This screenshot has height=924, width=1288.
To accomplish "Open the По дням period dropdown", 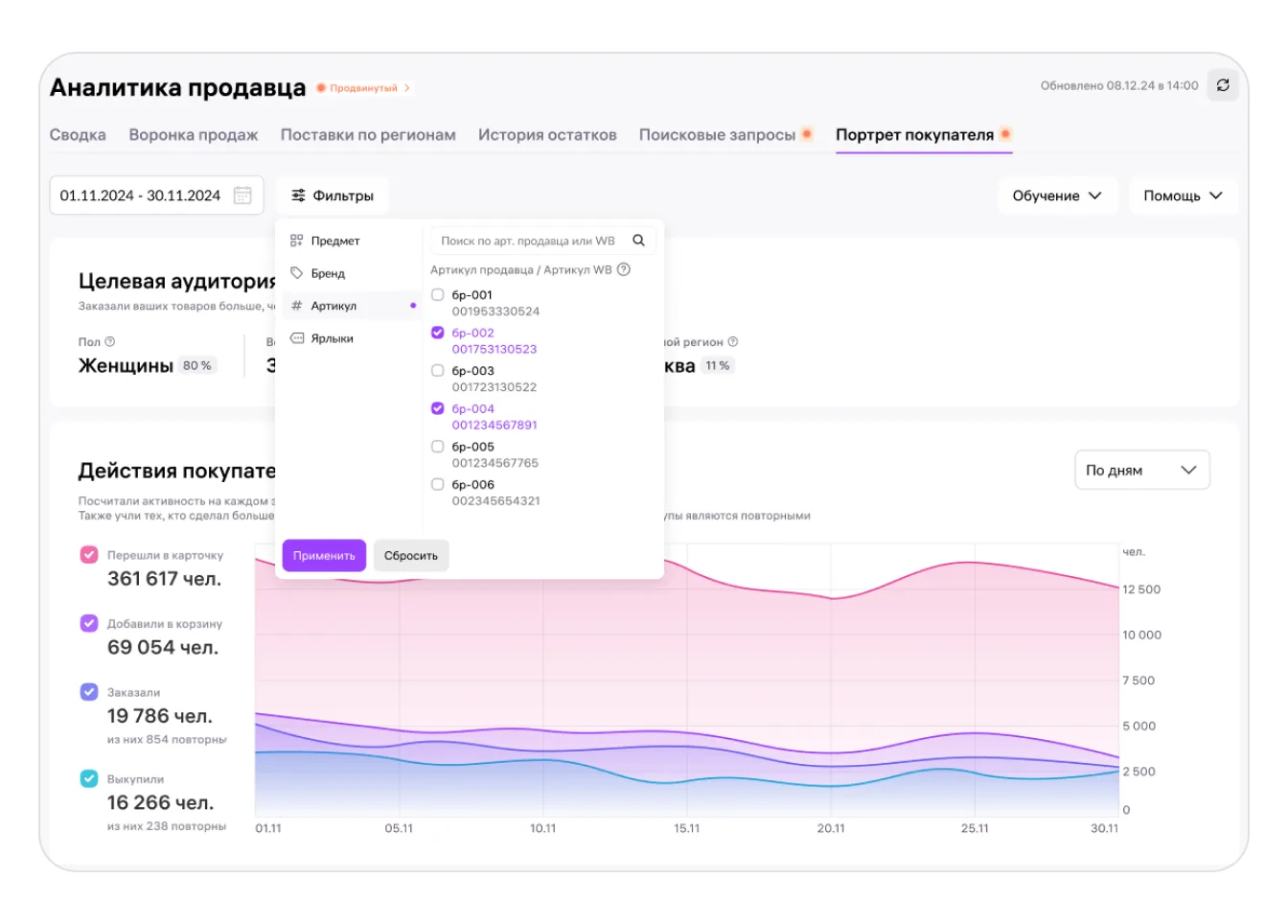I will click(1141, 470).
